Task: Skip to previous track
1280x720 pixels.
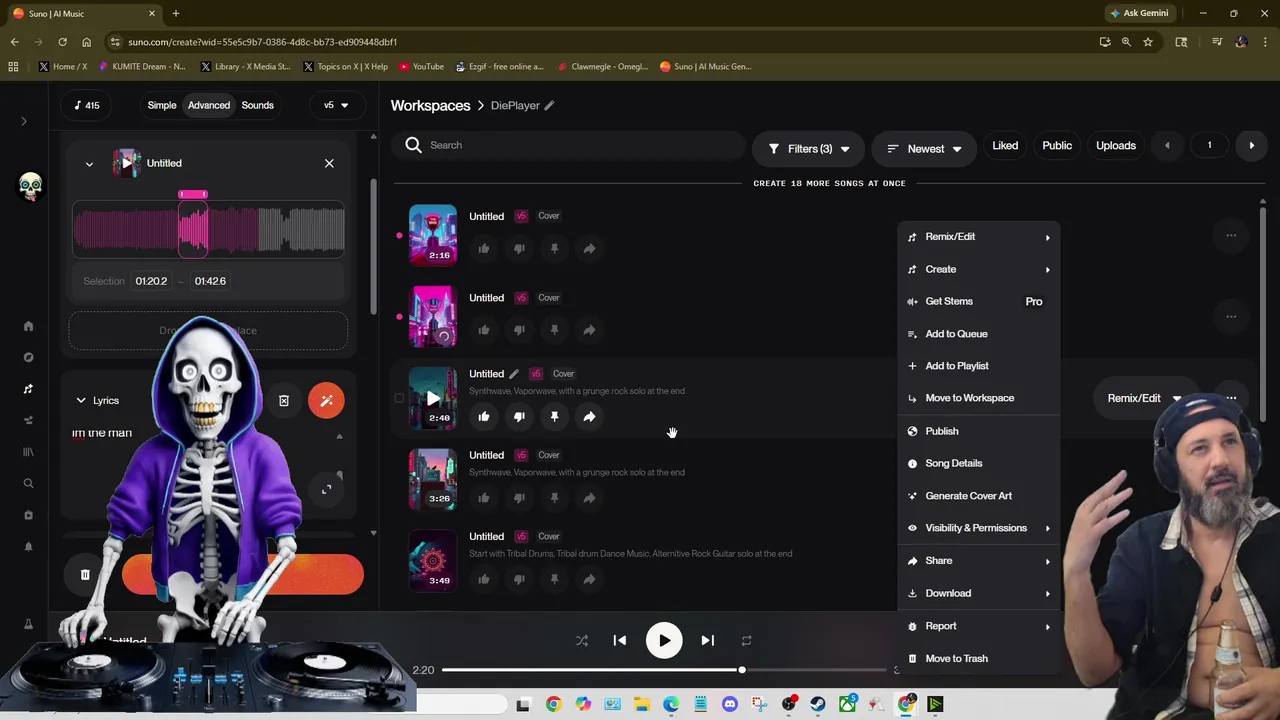Action: coord(620,641)
